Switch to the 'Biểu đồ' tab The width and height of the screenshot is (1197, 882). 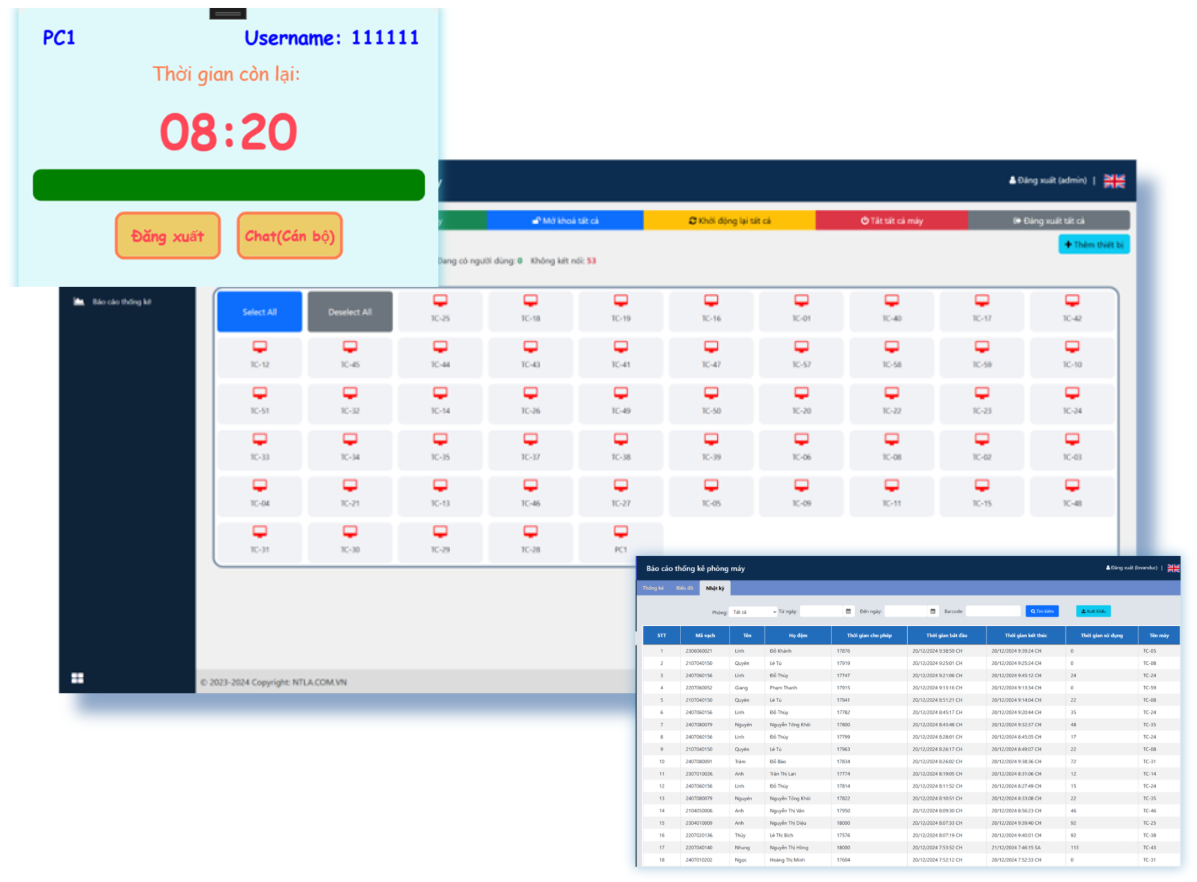pos(684,589)
